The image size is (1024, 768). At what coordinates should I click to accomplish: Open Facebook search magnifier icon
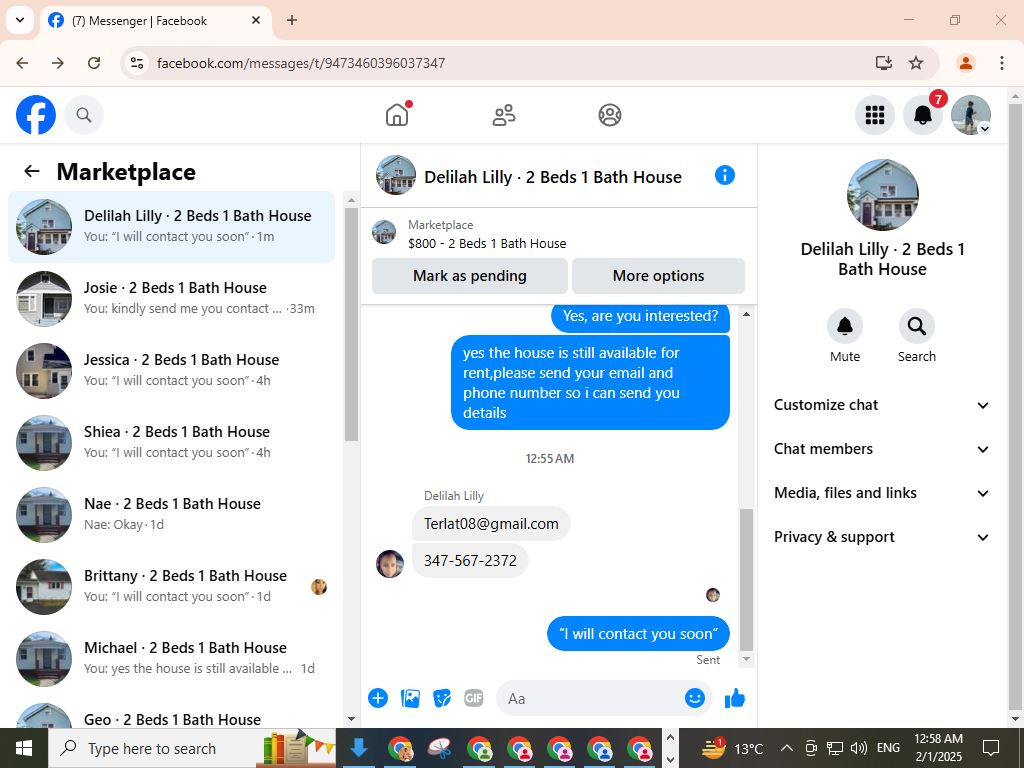tap(84, 115)
